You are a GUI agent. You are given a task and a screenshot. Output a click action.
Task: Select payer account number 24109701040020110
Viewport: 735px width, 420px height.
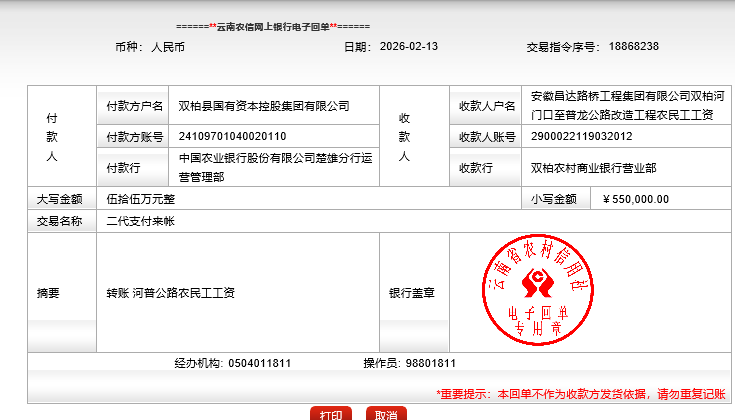tap(231, 136)
